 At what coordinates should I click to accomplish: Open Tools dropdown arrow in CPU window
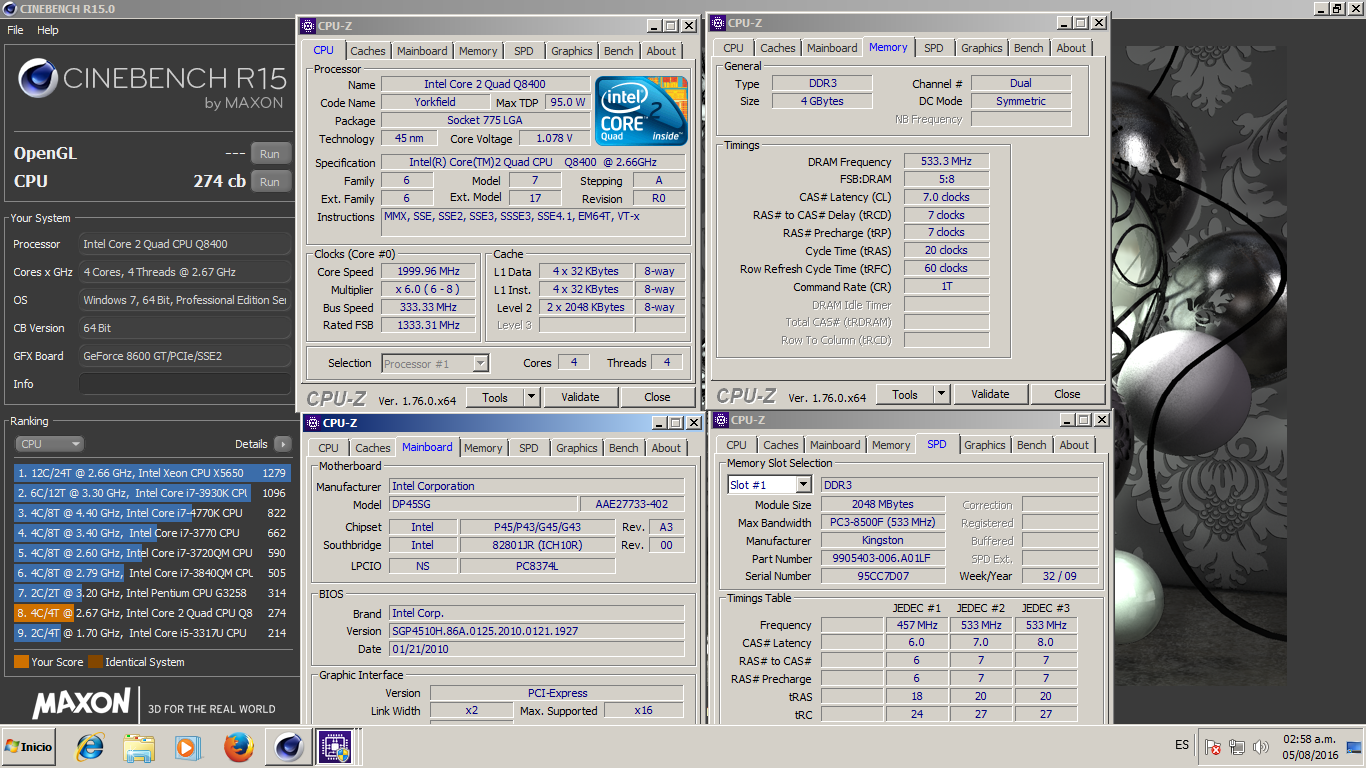pos(532,397)
